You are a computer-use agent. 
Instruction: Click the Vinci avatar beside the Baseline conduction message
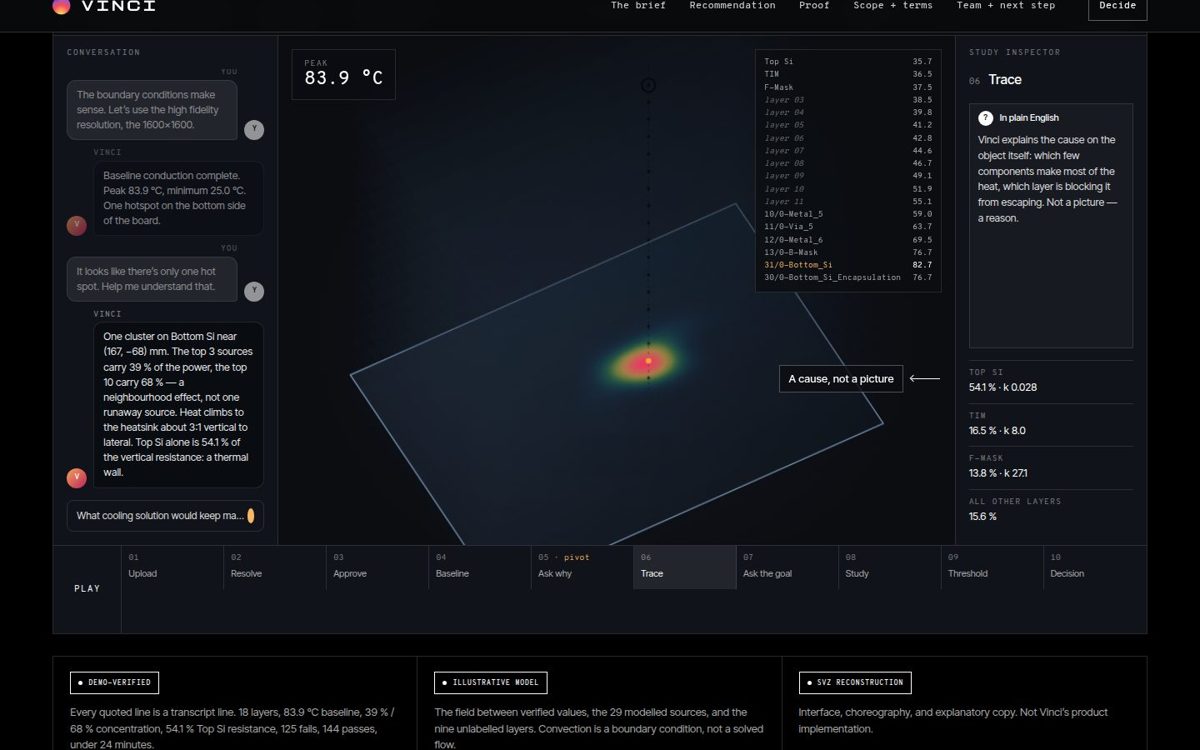(76, 226)
